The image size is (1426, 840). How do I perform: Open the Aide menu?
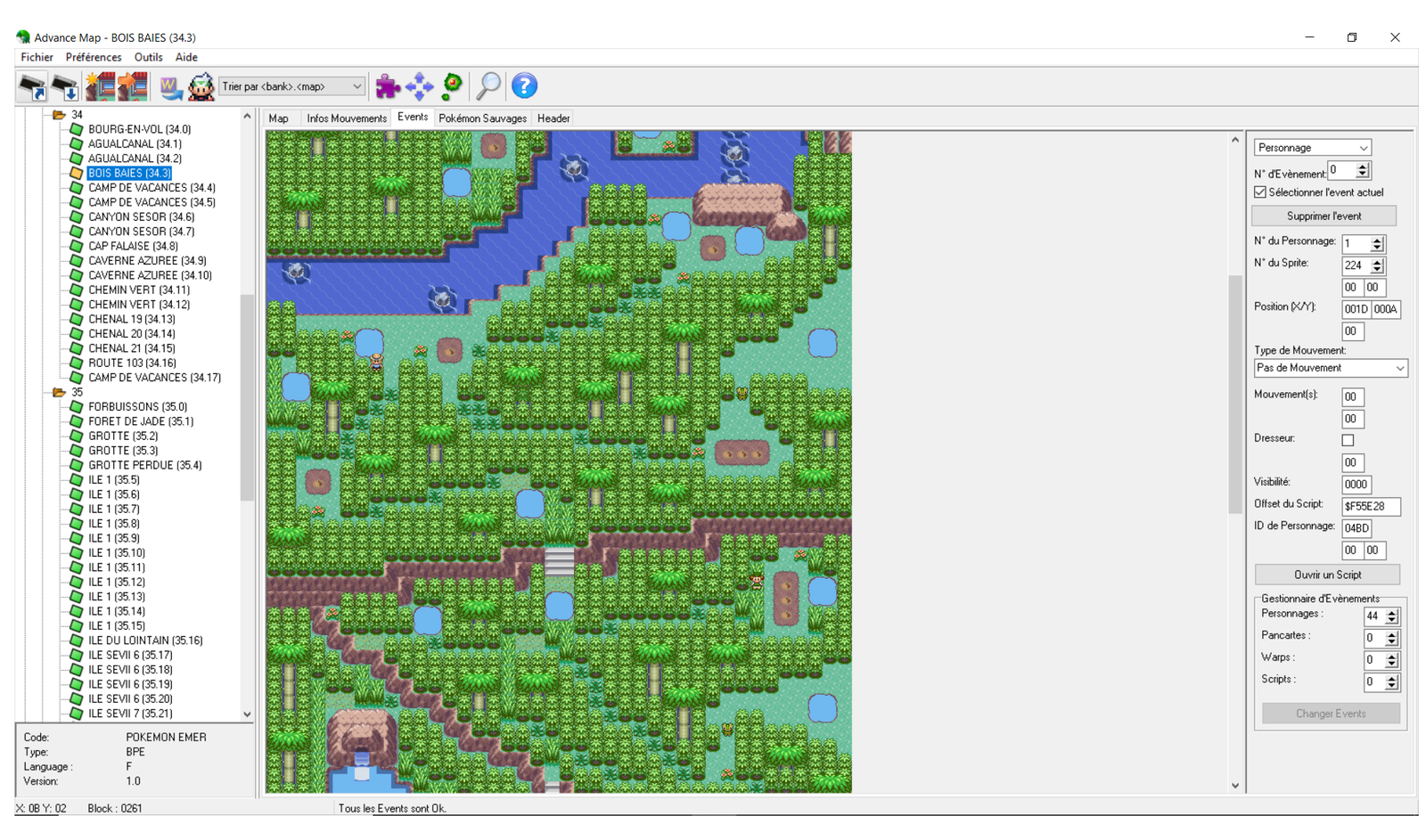click(186, 57)
